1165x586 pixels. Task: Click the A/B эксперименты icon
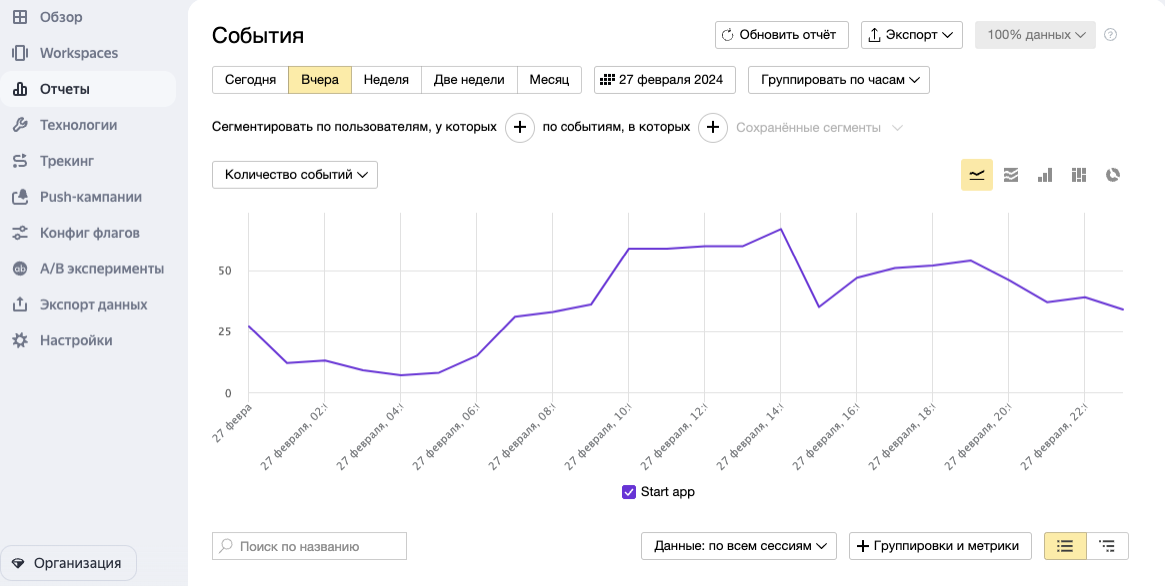(20, 269)
